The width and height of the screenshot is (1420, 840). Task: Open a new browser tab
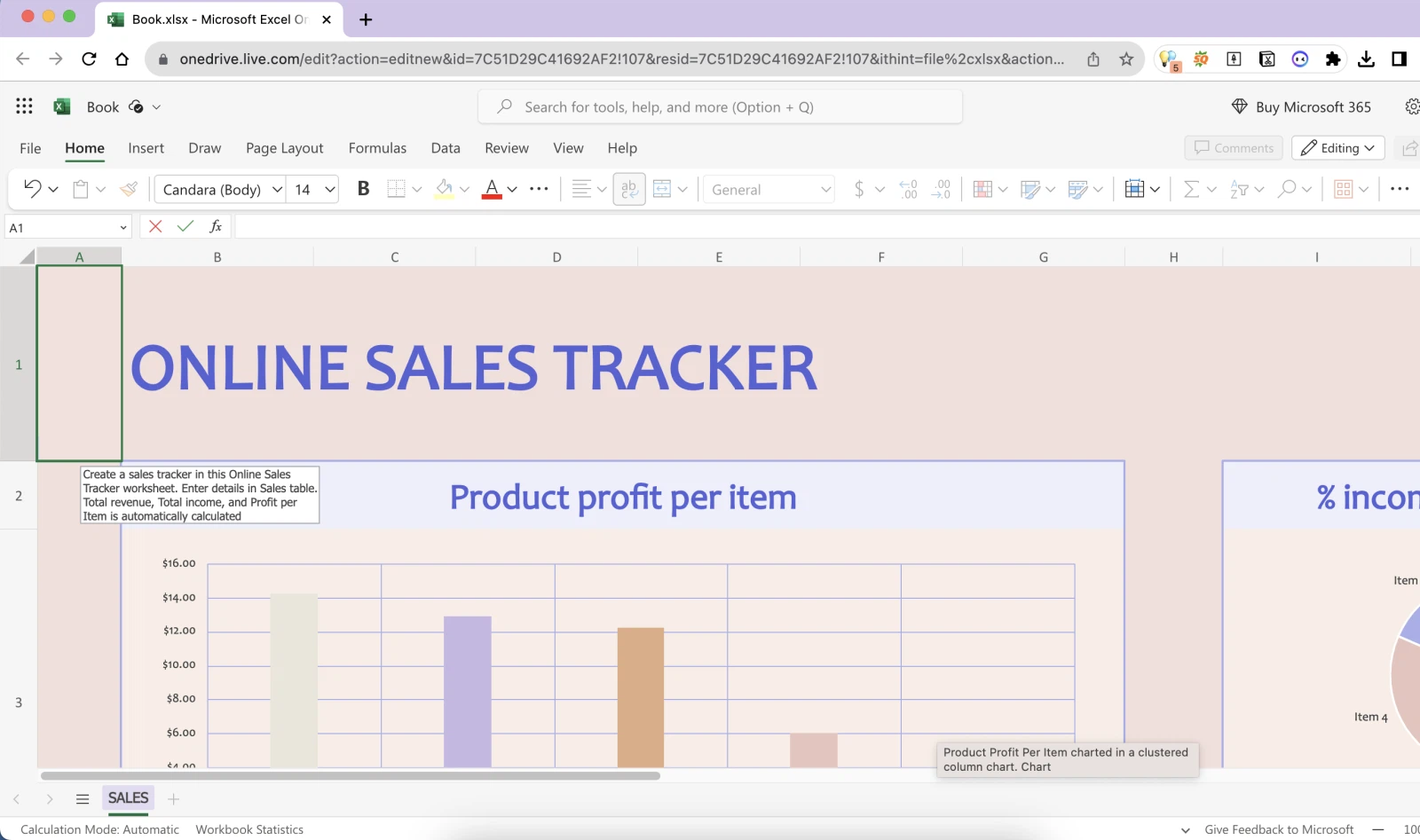[x=366, y=20]
